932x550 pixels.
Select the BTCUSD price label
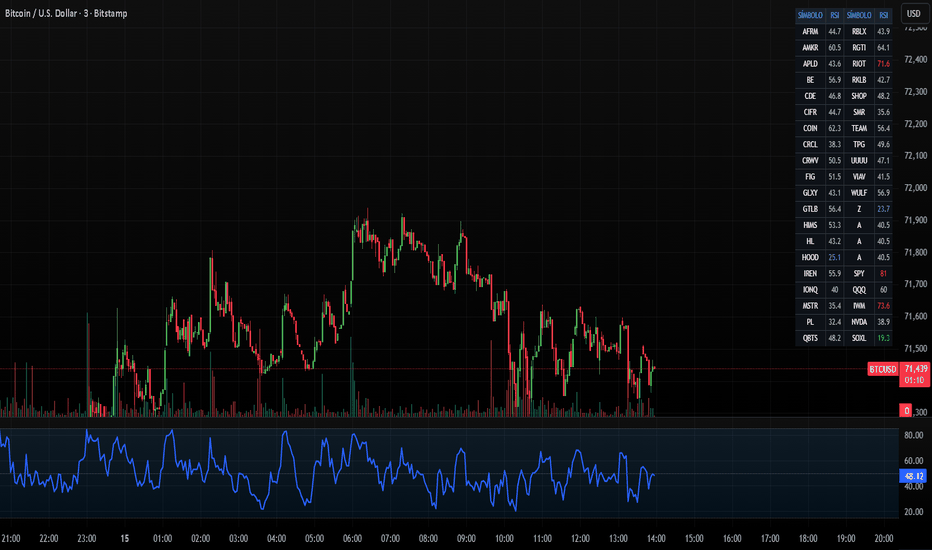tap(881, 369)
